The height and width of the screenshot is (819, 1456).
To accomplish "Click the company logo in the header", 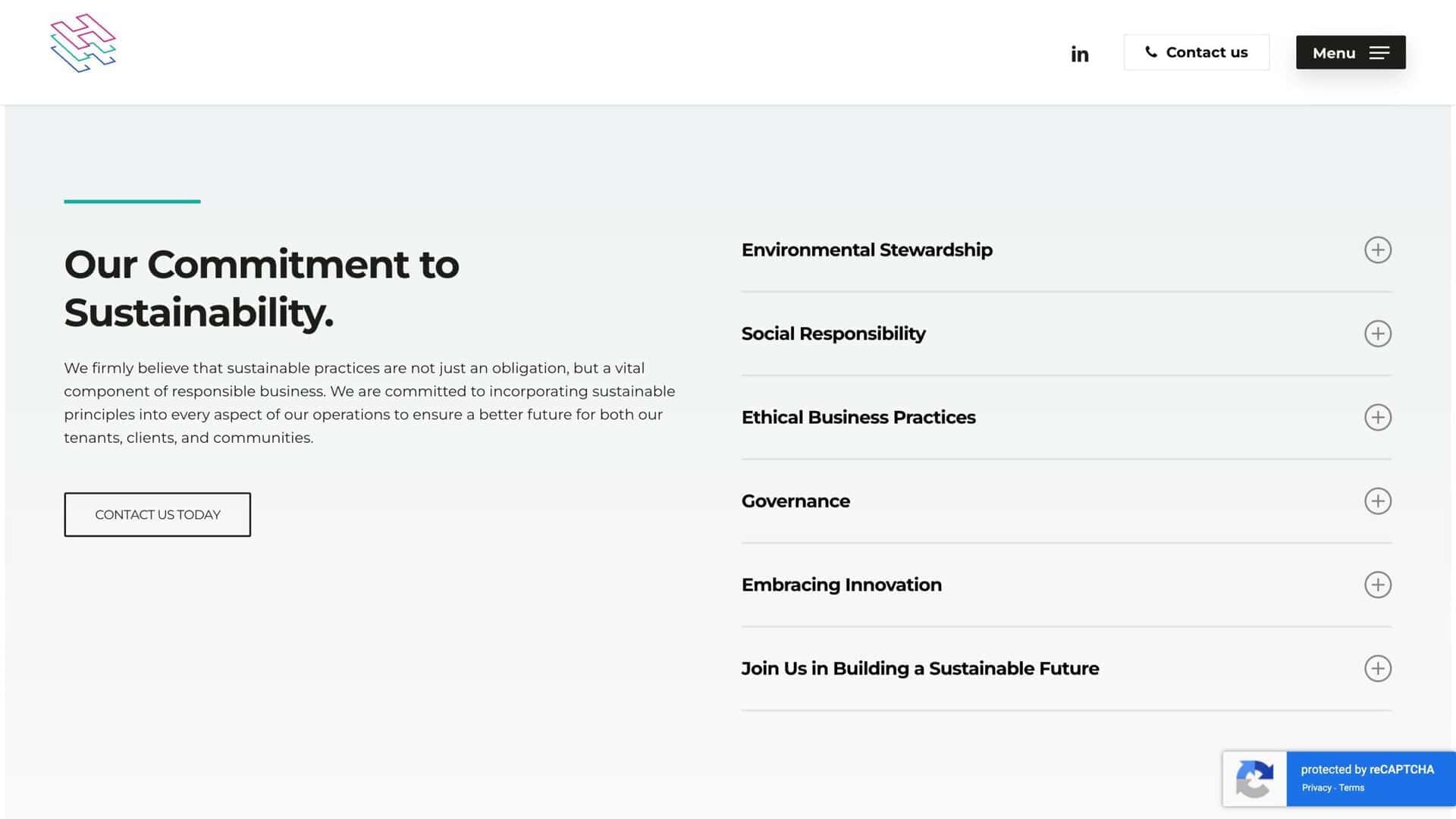I will pos(83,43).
